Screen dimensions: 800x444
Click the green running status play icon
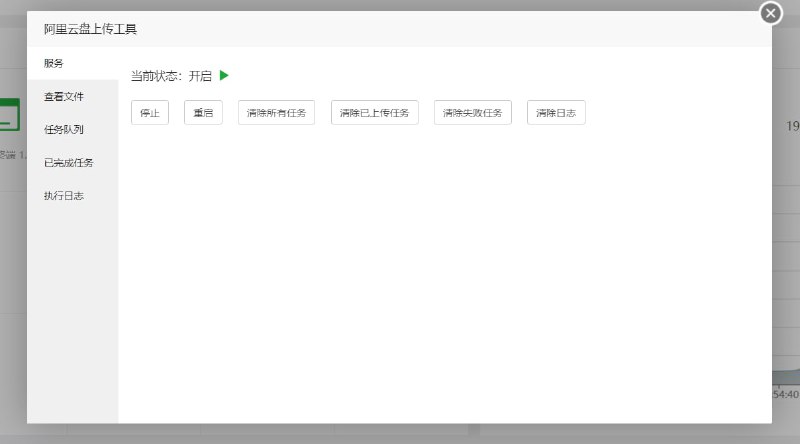pyautogui.click(x=224, y=76)
